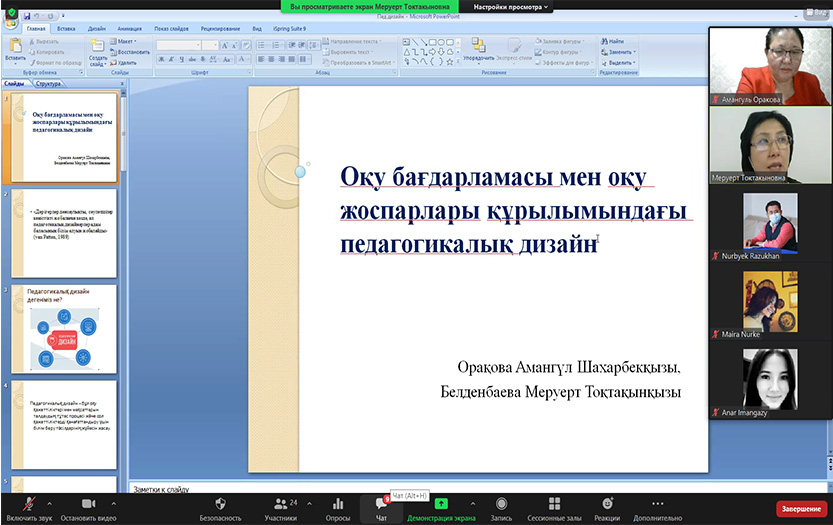833x525 pixels.
Task: Click the Опросы polls icon
Action: coord(338,504)
